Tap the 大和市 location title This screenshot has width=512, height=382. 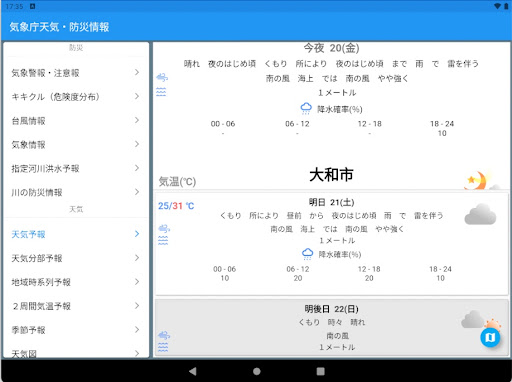[331, 175]
